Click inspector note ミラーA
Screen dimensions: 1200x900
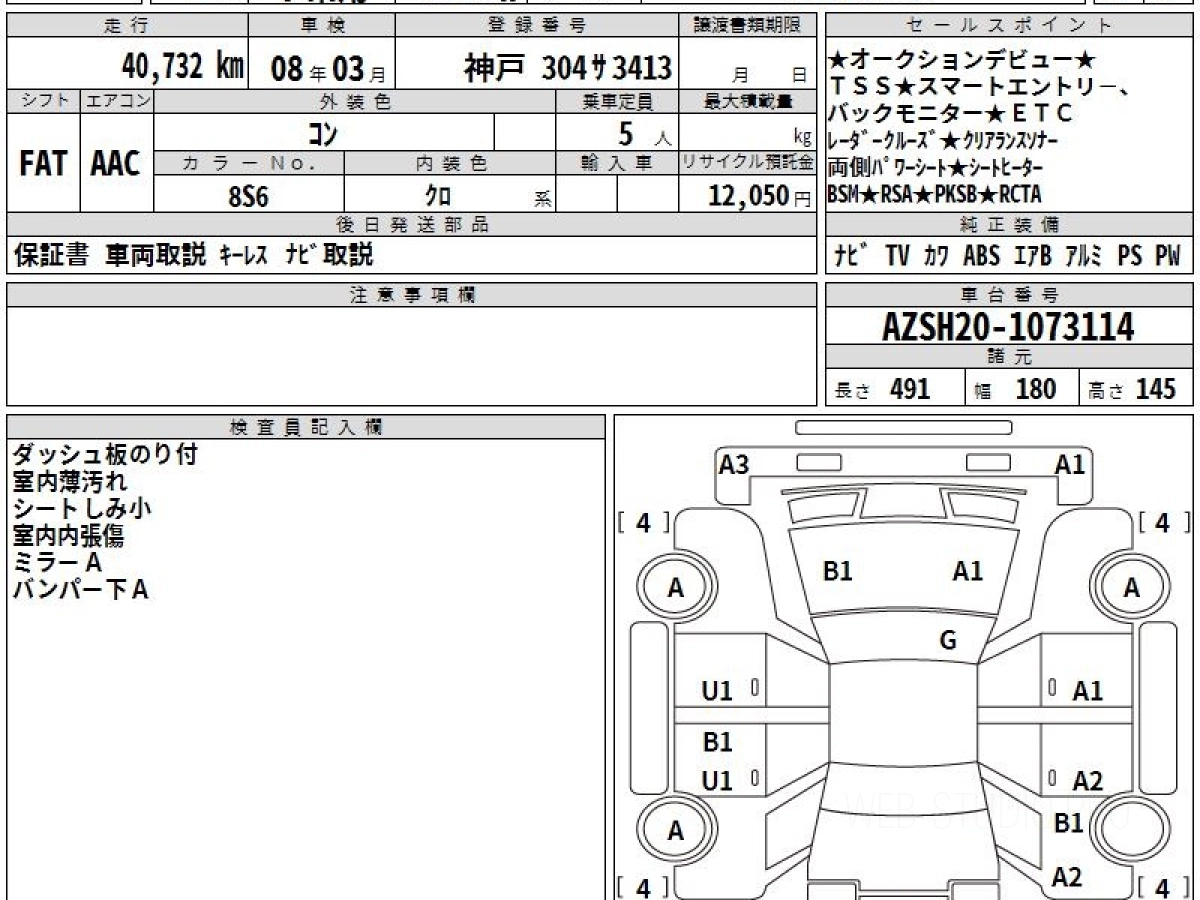57,563
